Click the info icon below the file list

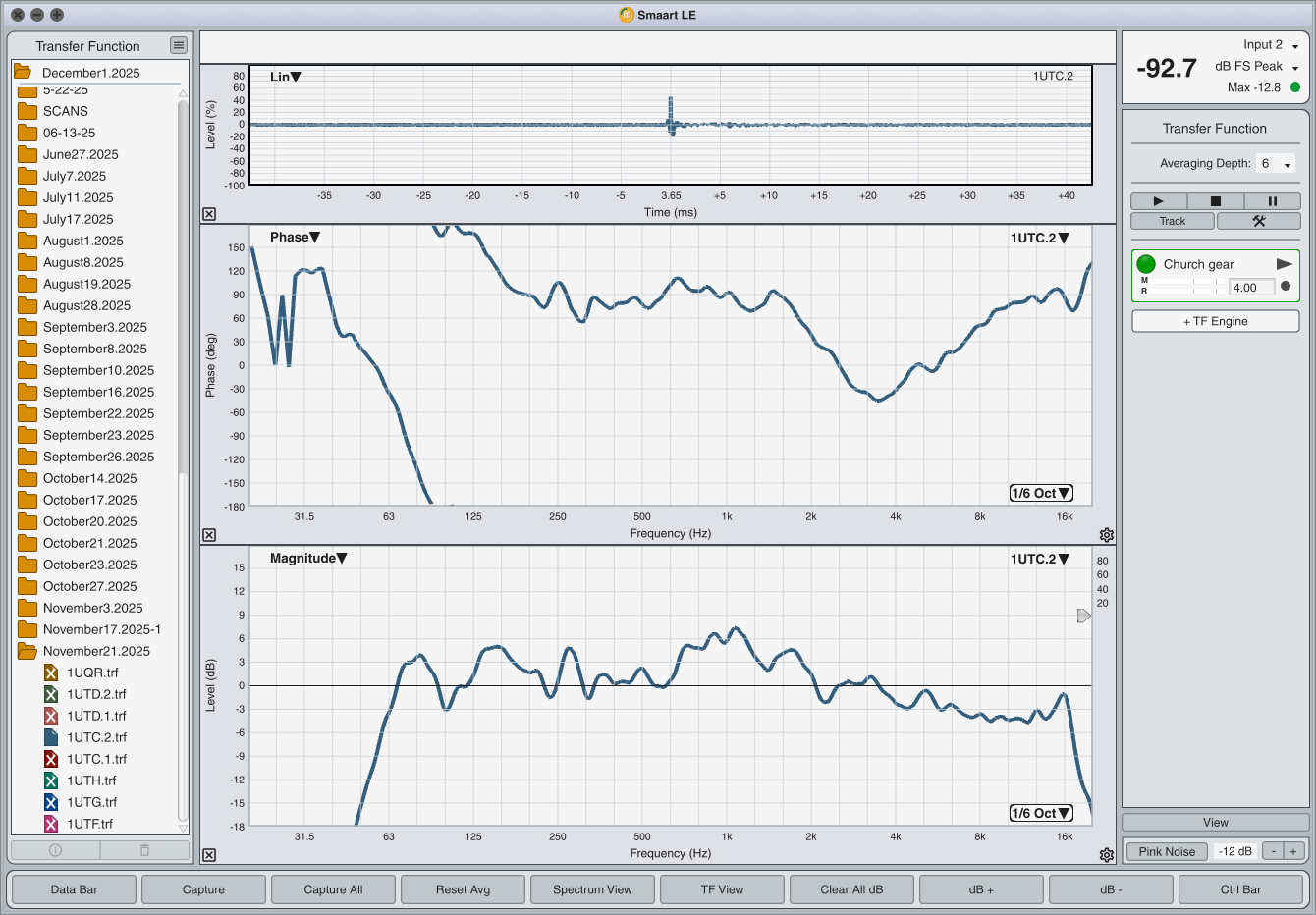tap(55, 850)
